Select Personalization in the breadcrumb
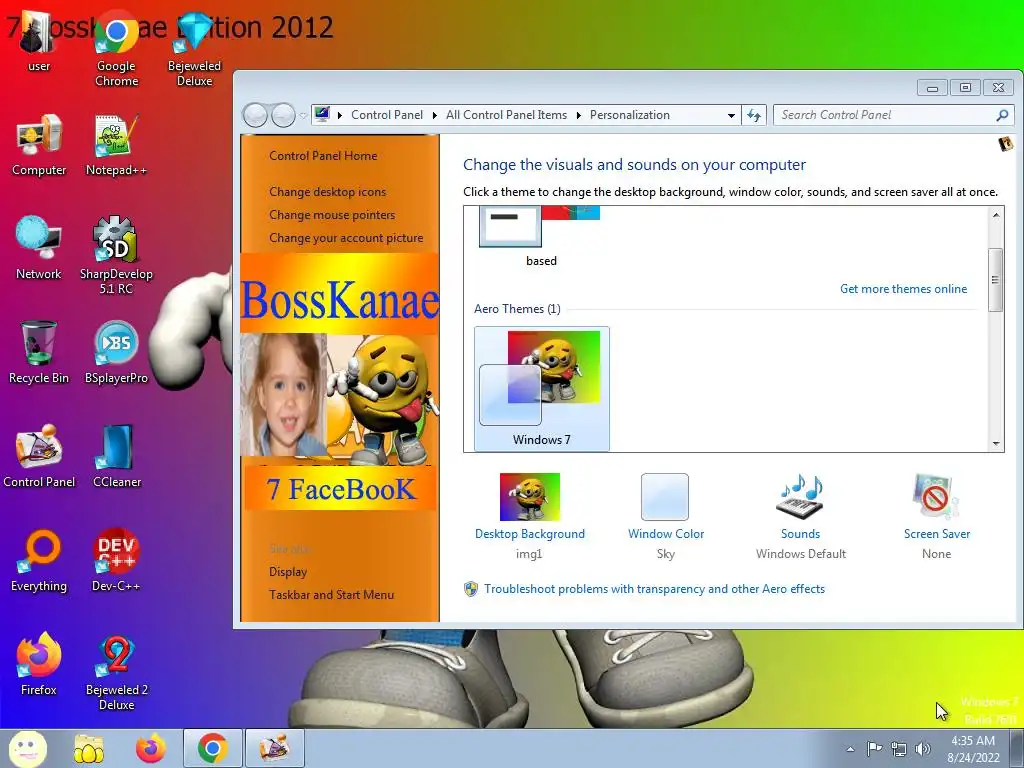Screen dimensions: 1024x768 (x=630, y=115)
